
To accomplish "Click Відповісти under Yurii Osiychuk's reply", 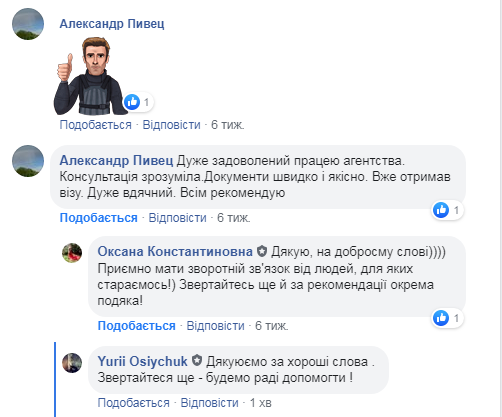I will [209, 403].
